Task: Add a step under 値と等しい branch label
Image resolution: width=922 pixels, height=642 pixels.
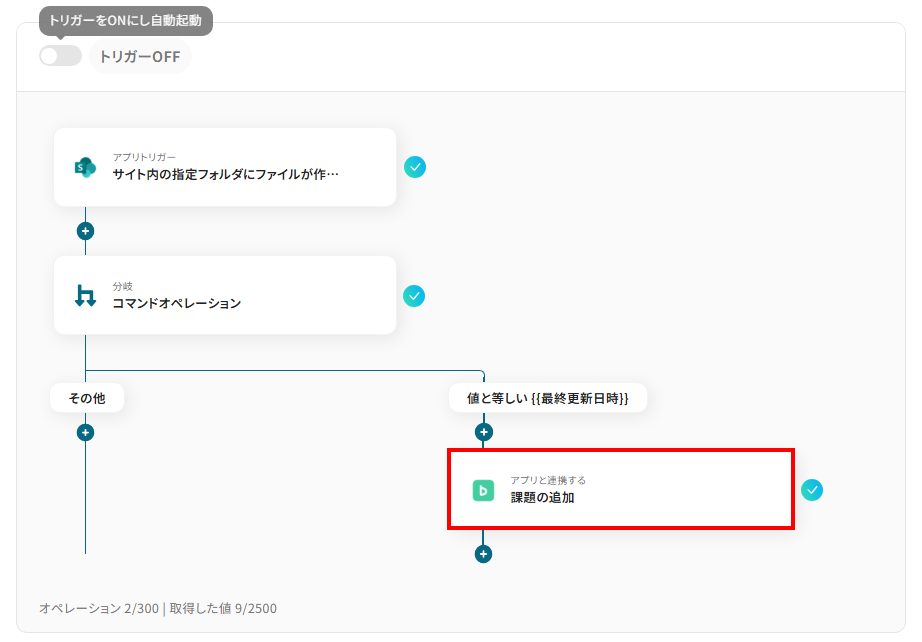Action: [483, 432]
